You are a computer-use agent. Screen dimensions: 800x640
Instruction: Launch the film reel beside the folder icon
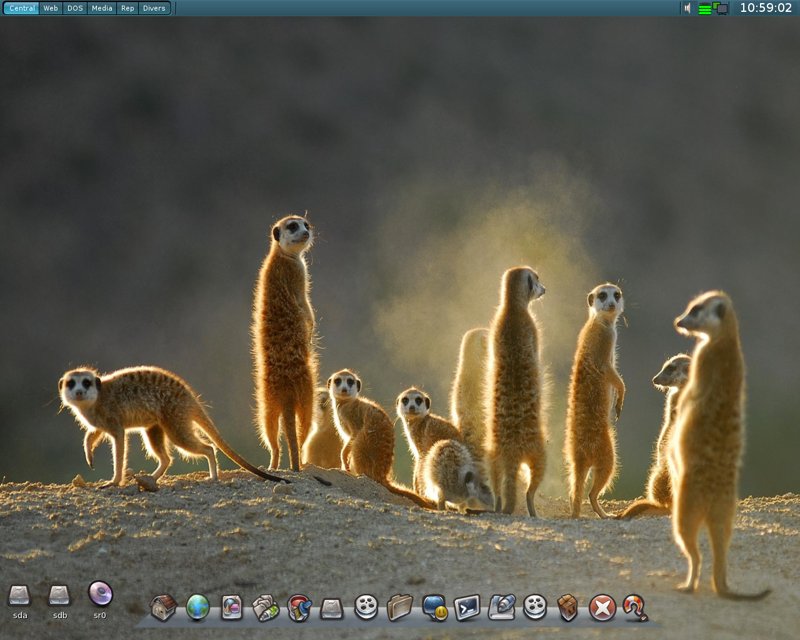pos(366,607)
